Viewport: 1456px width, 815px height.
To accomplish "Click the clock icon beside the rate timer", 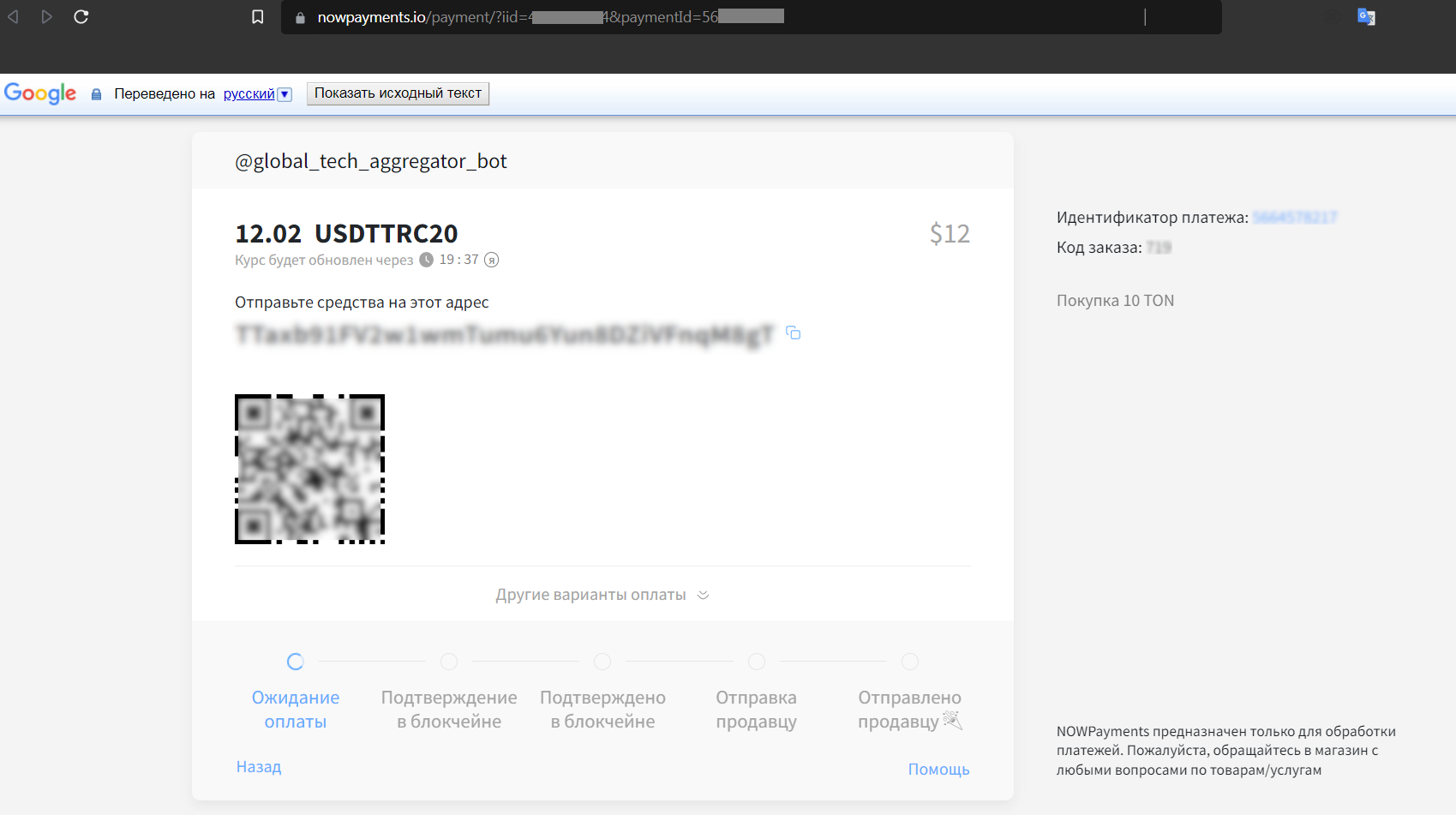I will [x=427, y=260].
